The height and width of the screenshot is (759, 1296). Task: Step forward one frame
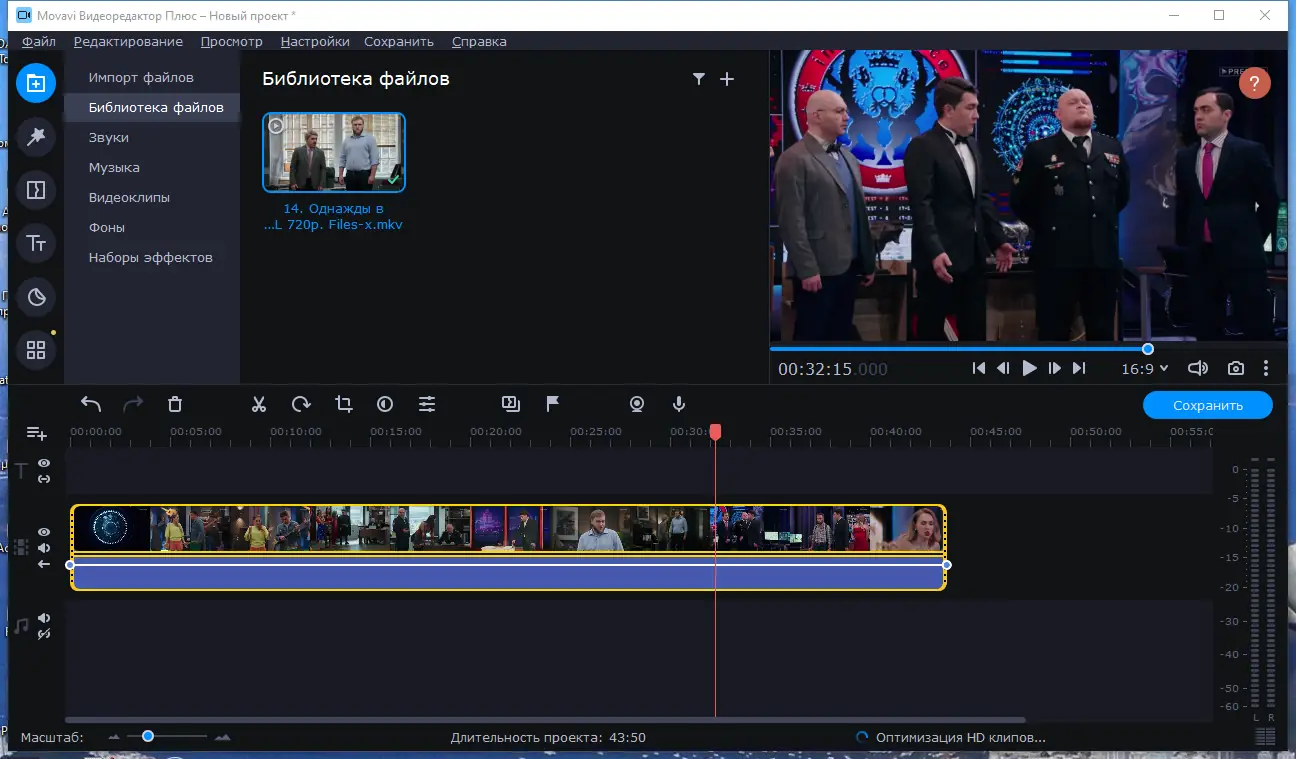pos(1054,368)
